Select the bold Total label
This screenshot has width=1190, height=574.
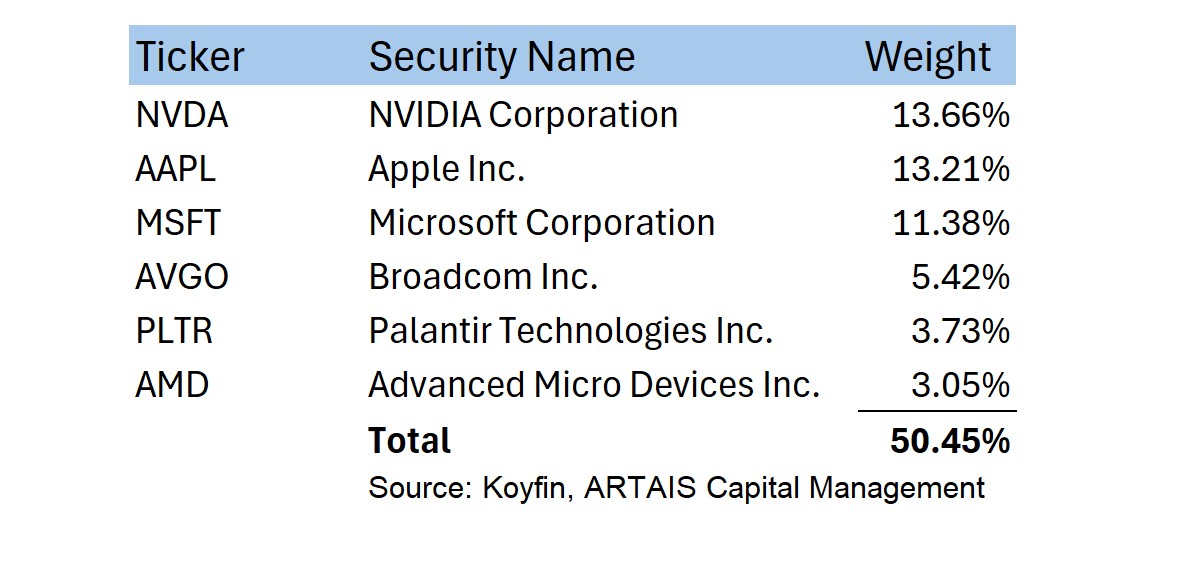(x=409, y=441)
